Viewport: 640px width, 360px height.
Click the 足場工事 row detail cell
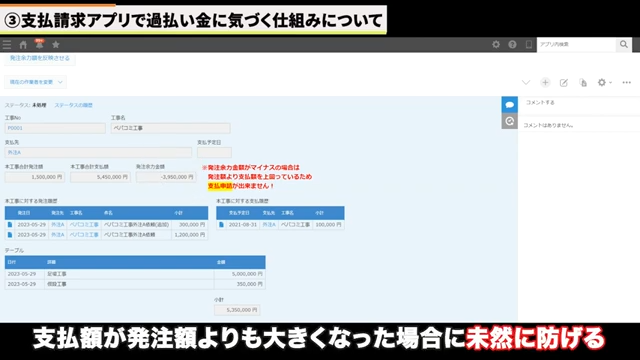[129, 274]
